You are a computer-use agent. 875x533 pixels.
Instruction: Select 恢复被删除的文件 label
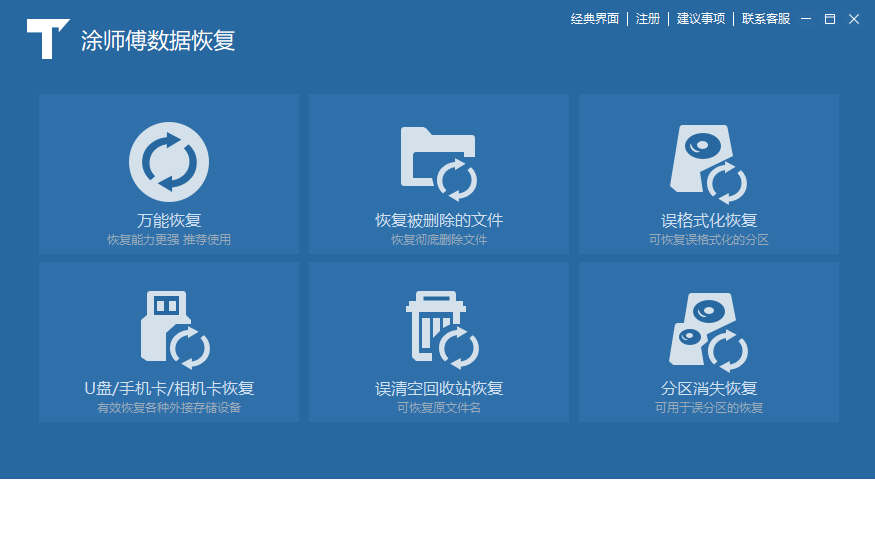[x=439, y=220]
